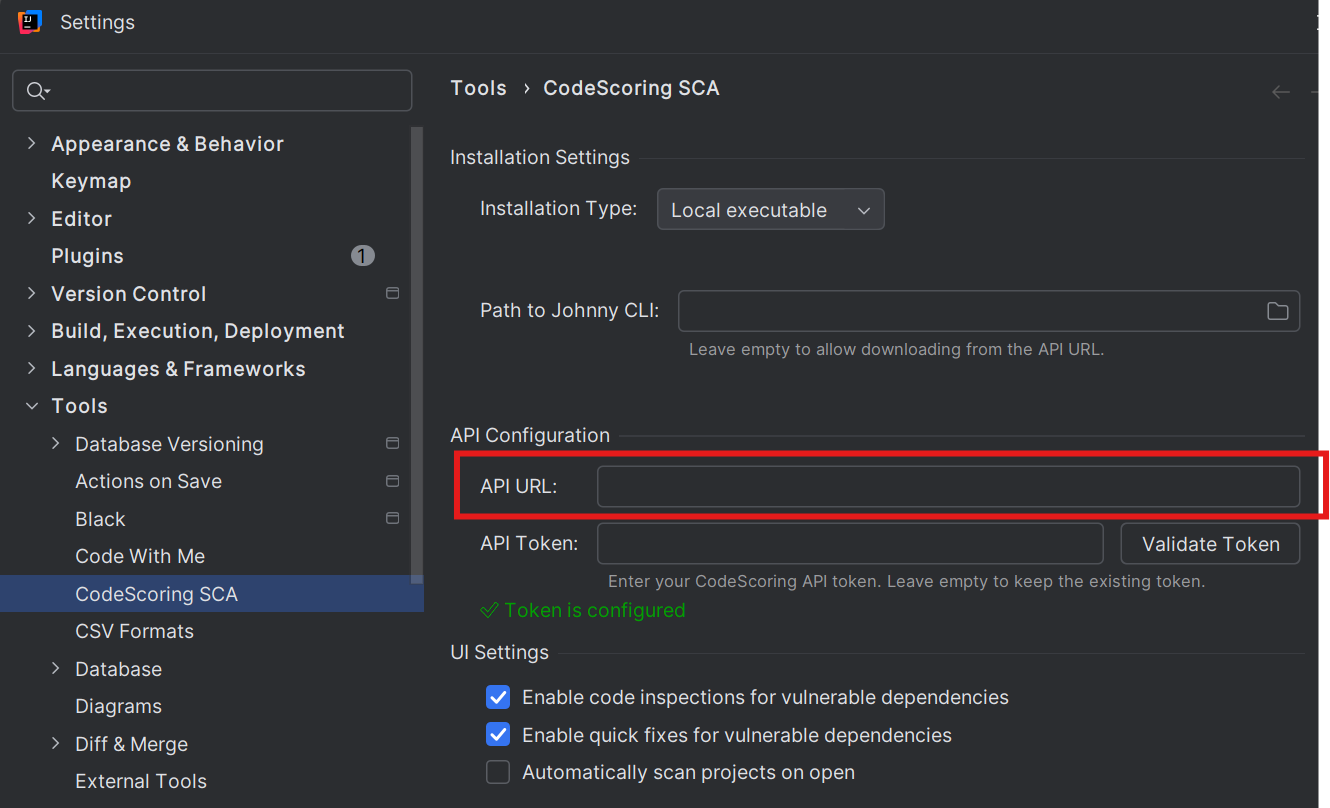1330x808 pixels.
Task: Disable quick fixes for vulnerable dependencies
Action: click(498, 735)
